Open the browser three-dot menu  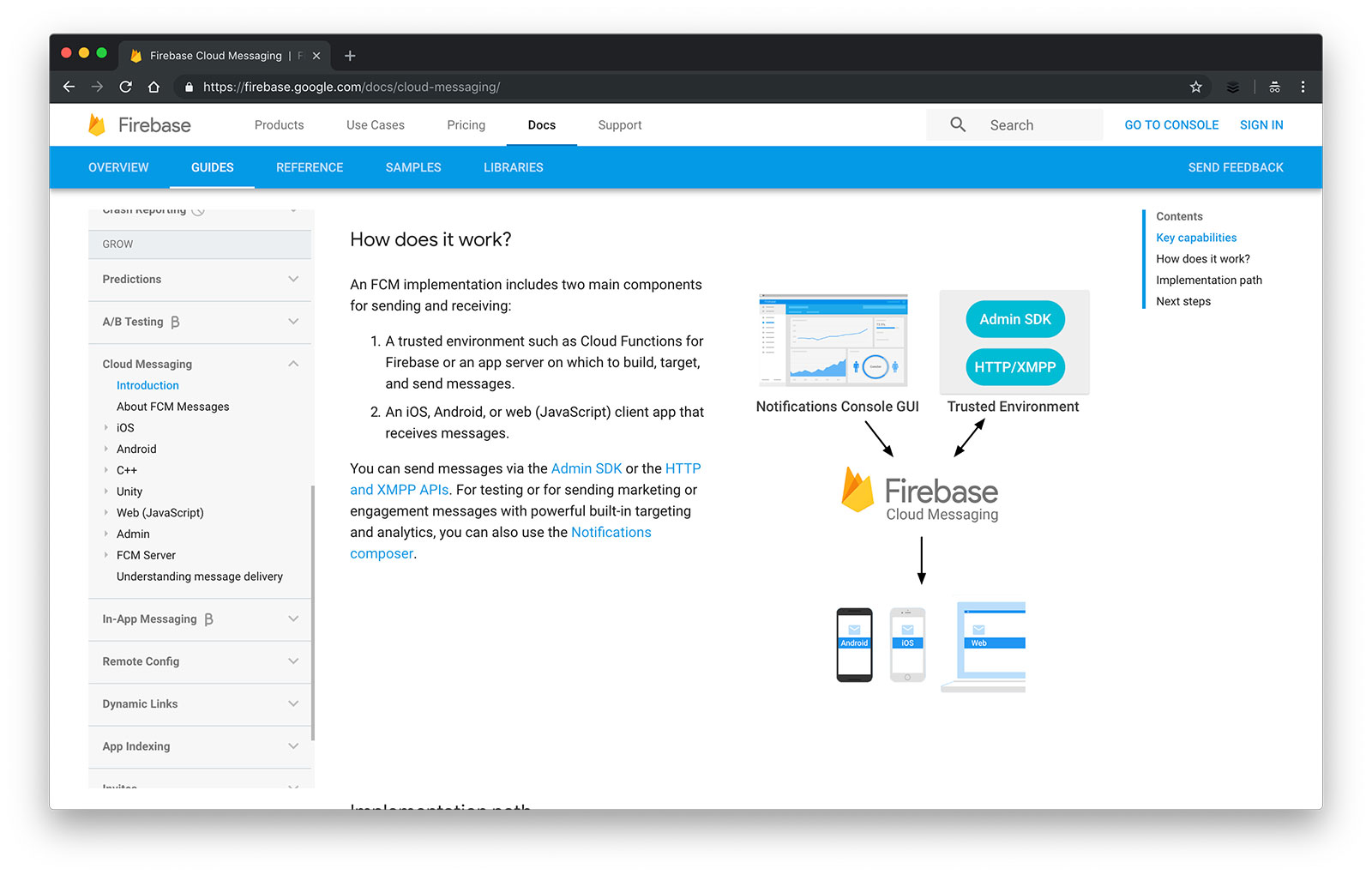click(1303, 87)
